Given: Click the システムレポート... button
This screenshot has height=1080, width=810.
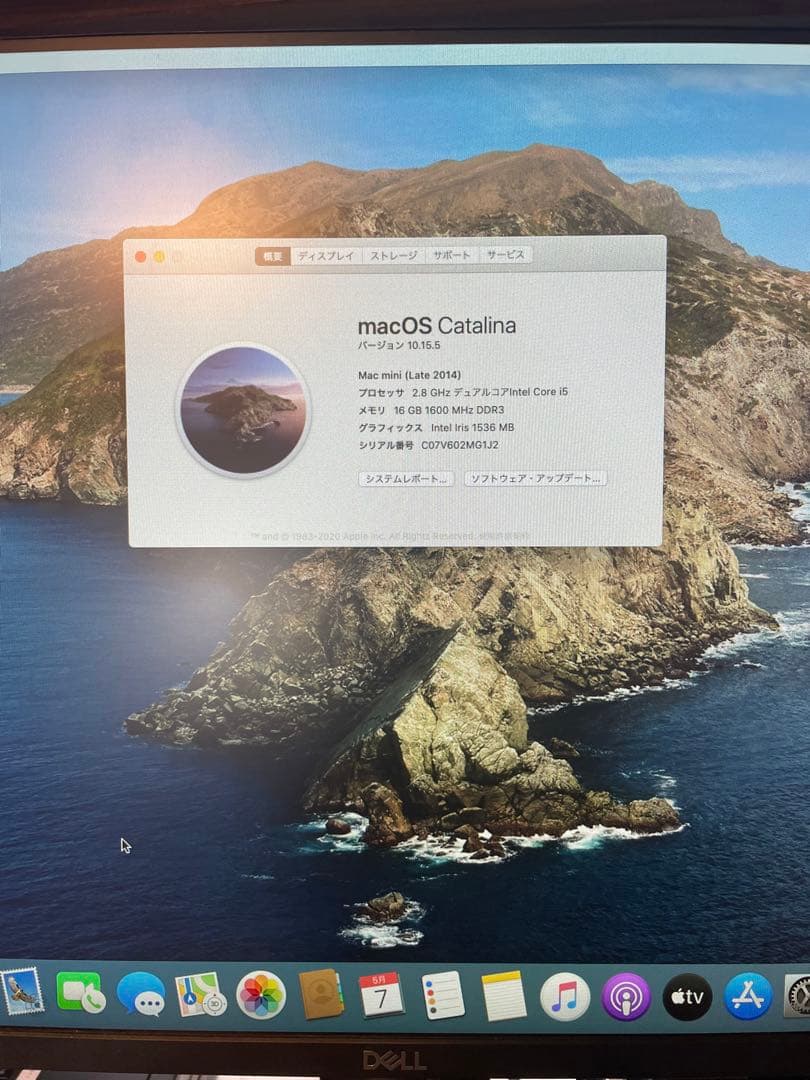Looking at the screenshot, I should [x=406, y=479].
